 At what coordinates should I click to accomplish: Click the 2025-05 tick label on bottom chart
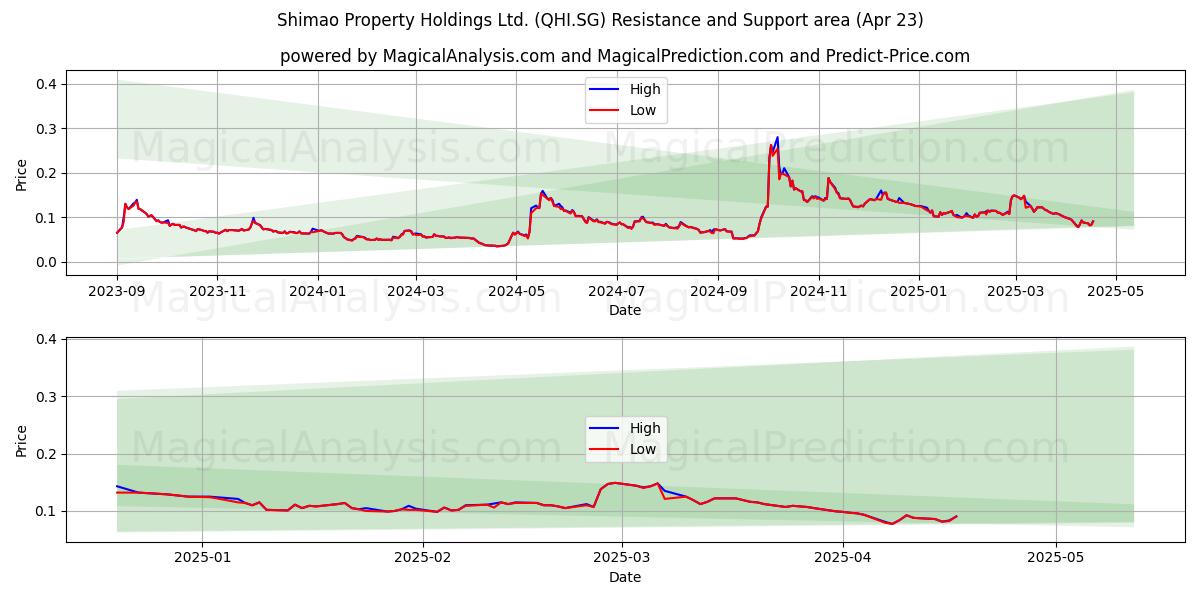click(x=1055, y=558)
